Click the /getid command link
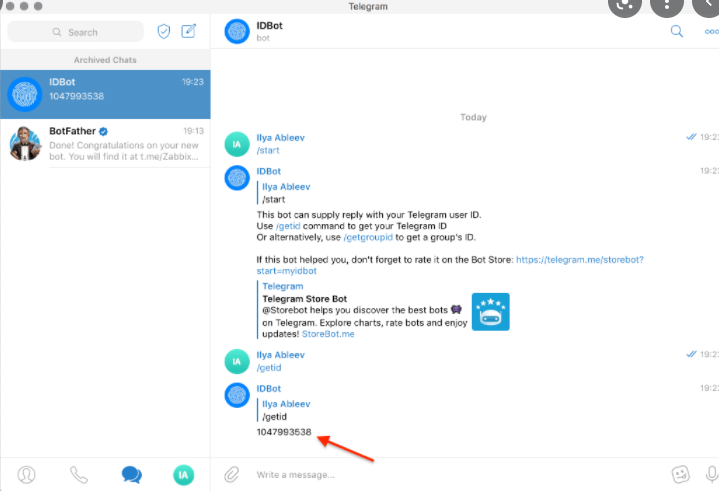 (288, 226)
